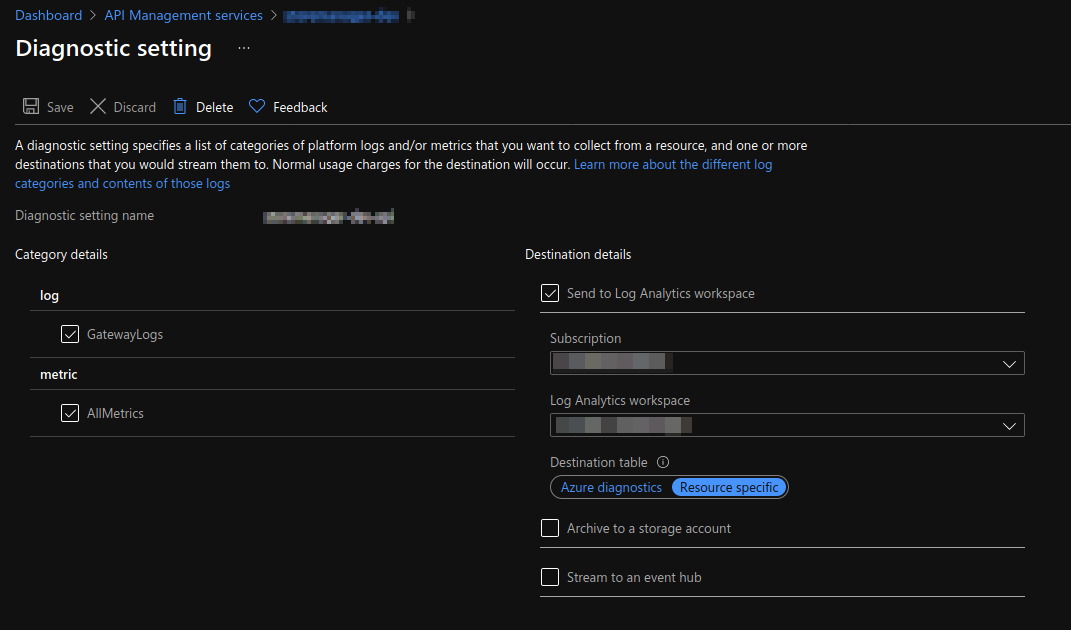Viewport: 1071px width, 630px height.
Task: Uncheck the AllMetrics category
Action: [70, 413]
